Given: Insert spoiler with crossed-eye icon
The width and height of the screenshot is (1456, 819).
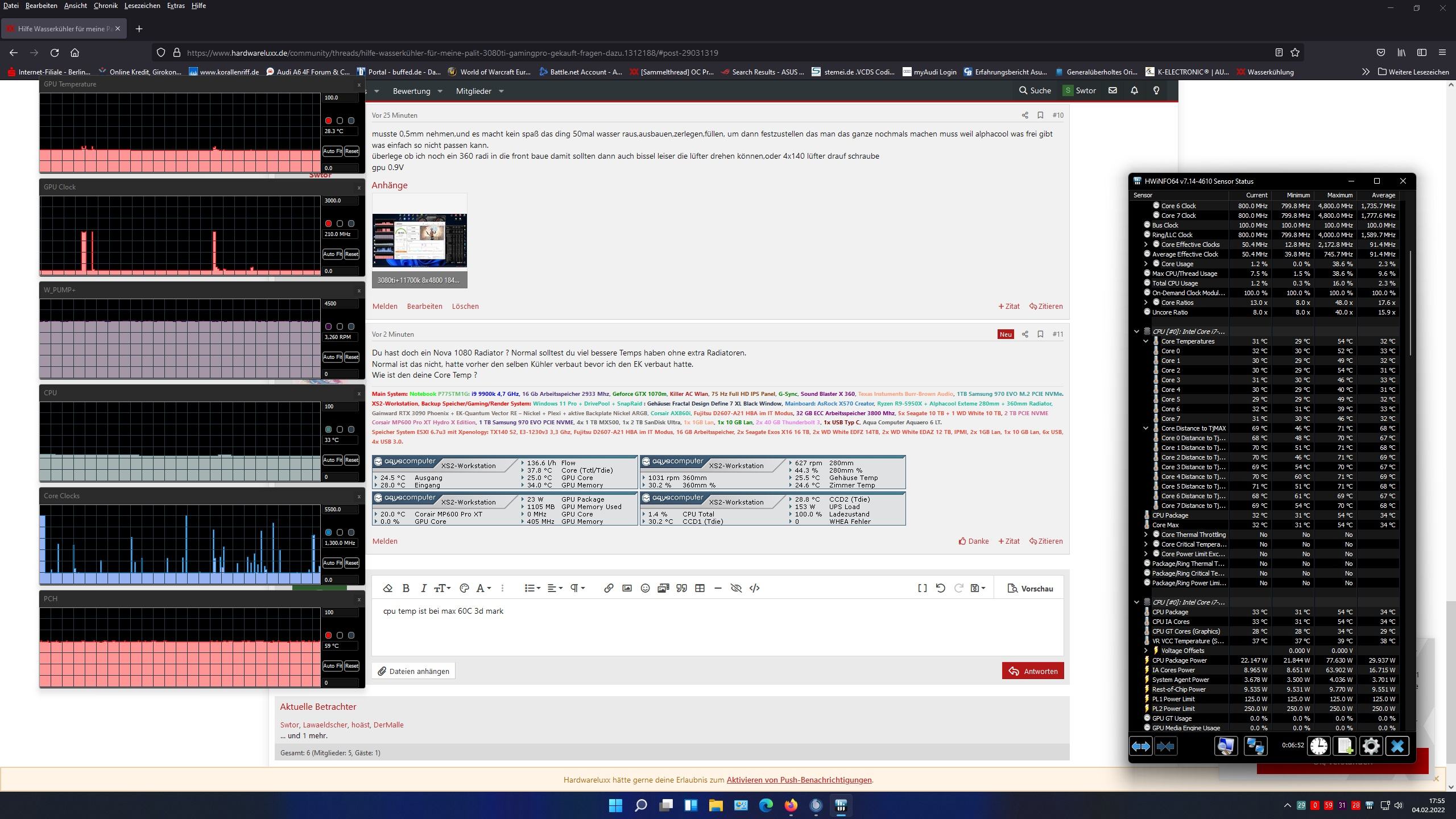Looking at the screenshot, I should pos(736,588).
